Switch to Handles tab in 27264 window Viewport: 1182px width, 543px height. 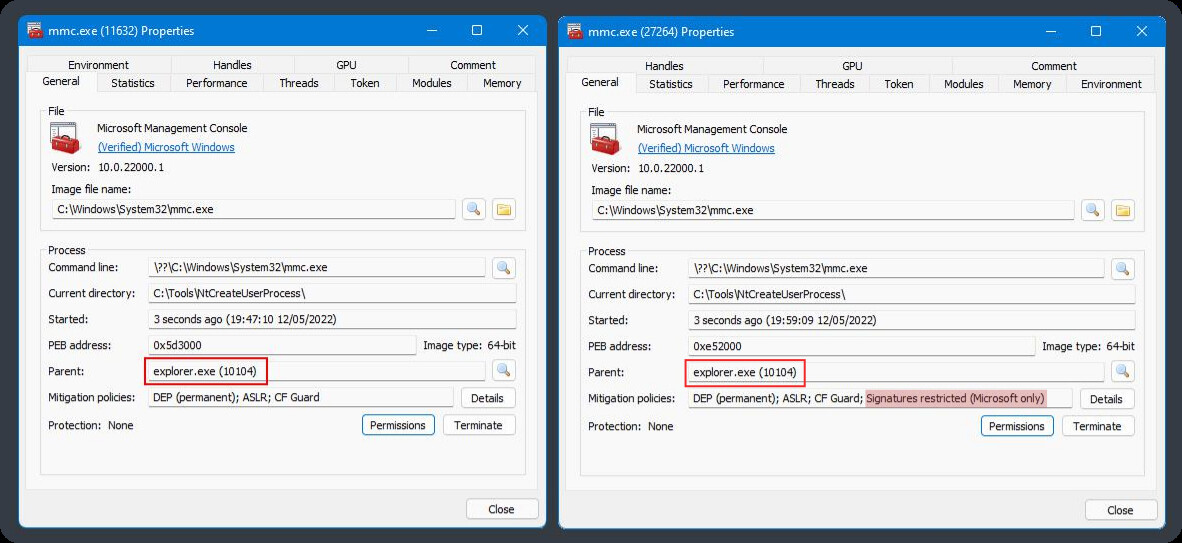(664, 66)
